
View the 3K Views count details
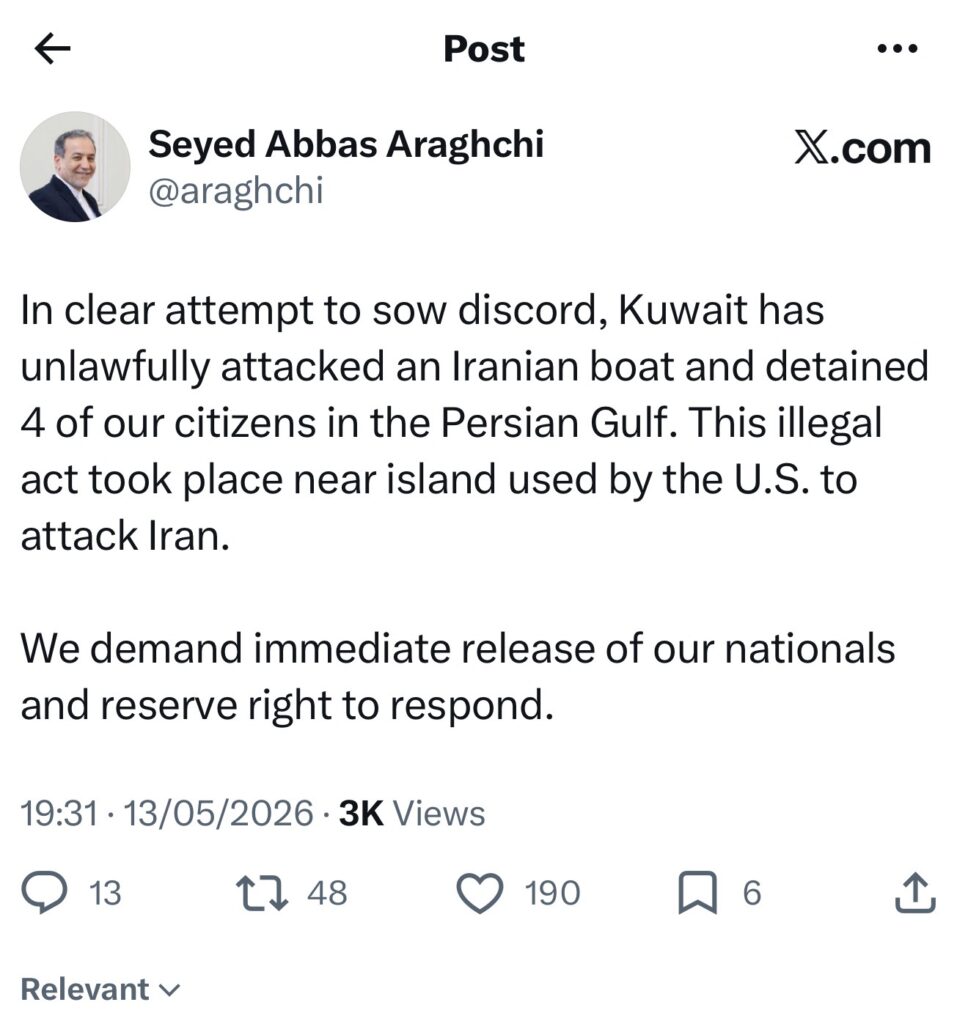coord(412,813)
